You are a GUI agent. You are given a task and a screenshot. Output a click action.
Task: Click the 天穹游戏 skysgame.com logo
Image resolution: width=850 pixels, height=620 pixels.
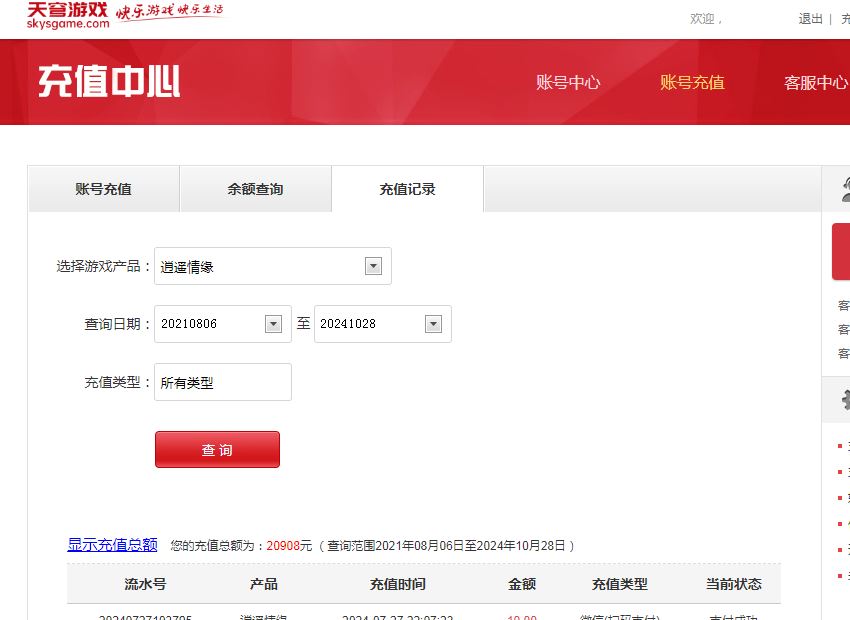pos(68,15)
